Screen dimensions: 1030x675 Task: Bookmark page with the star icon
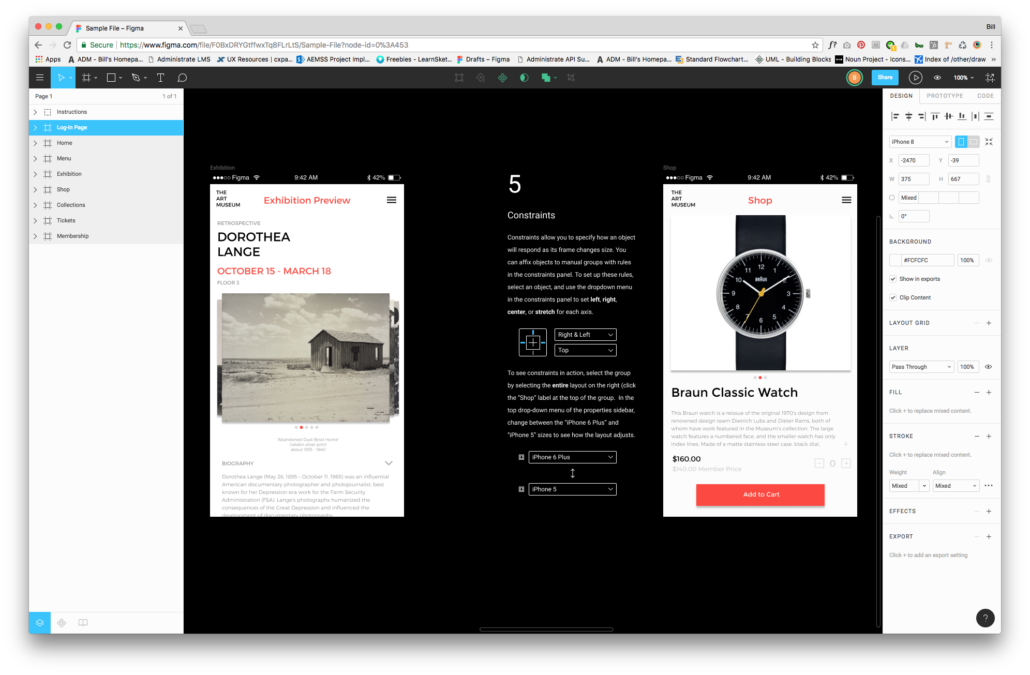tap(815, 45)
